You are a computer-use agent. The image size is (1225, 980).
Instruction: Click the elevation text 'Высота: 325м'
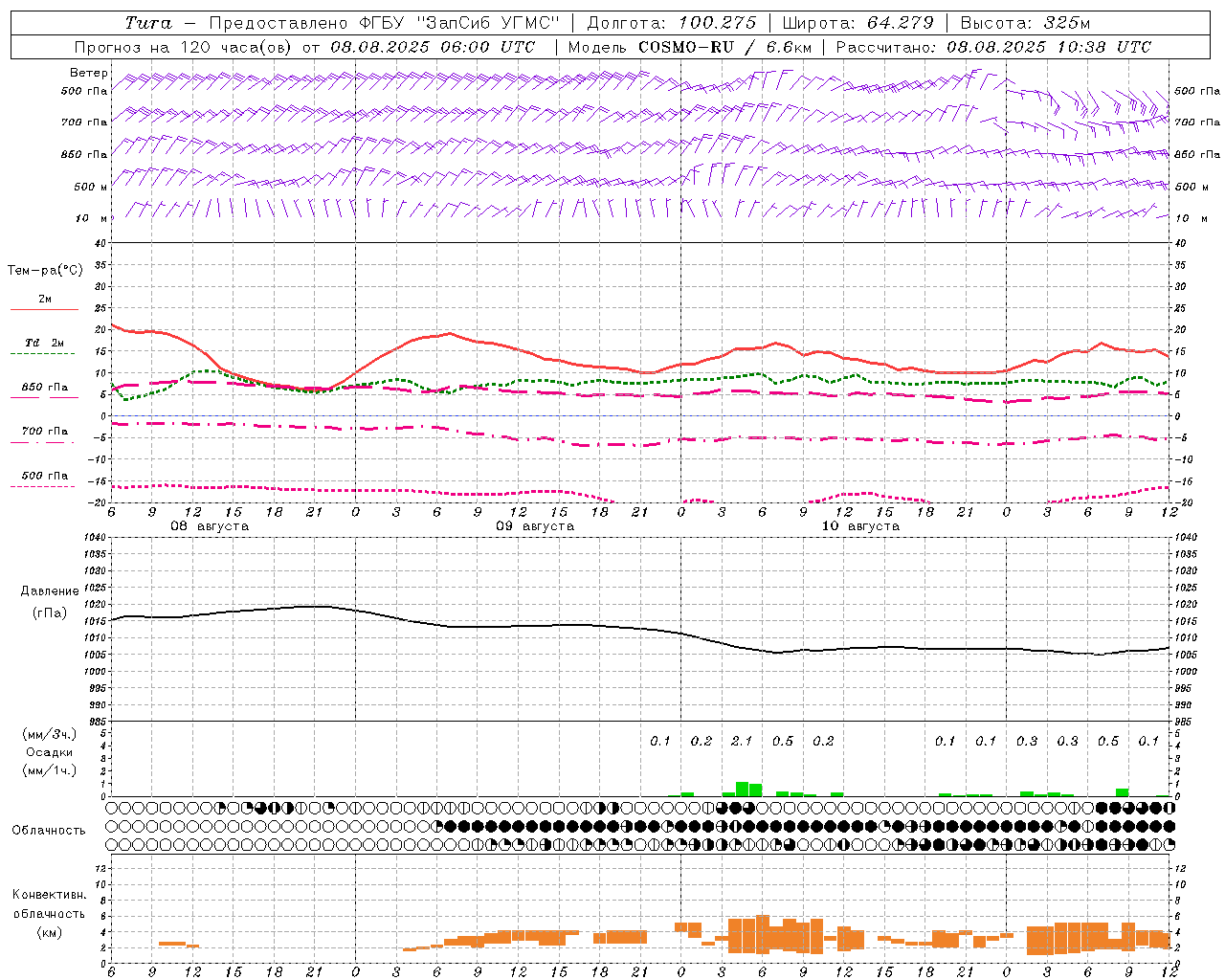coord(1025,23)
